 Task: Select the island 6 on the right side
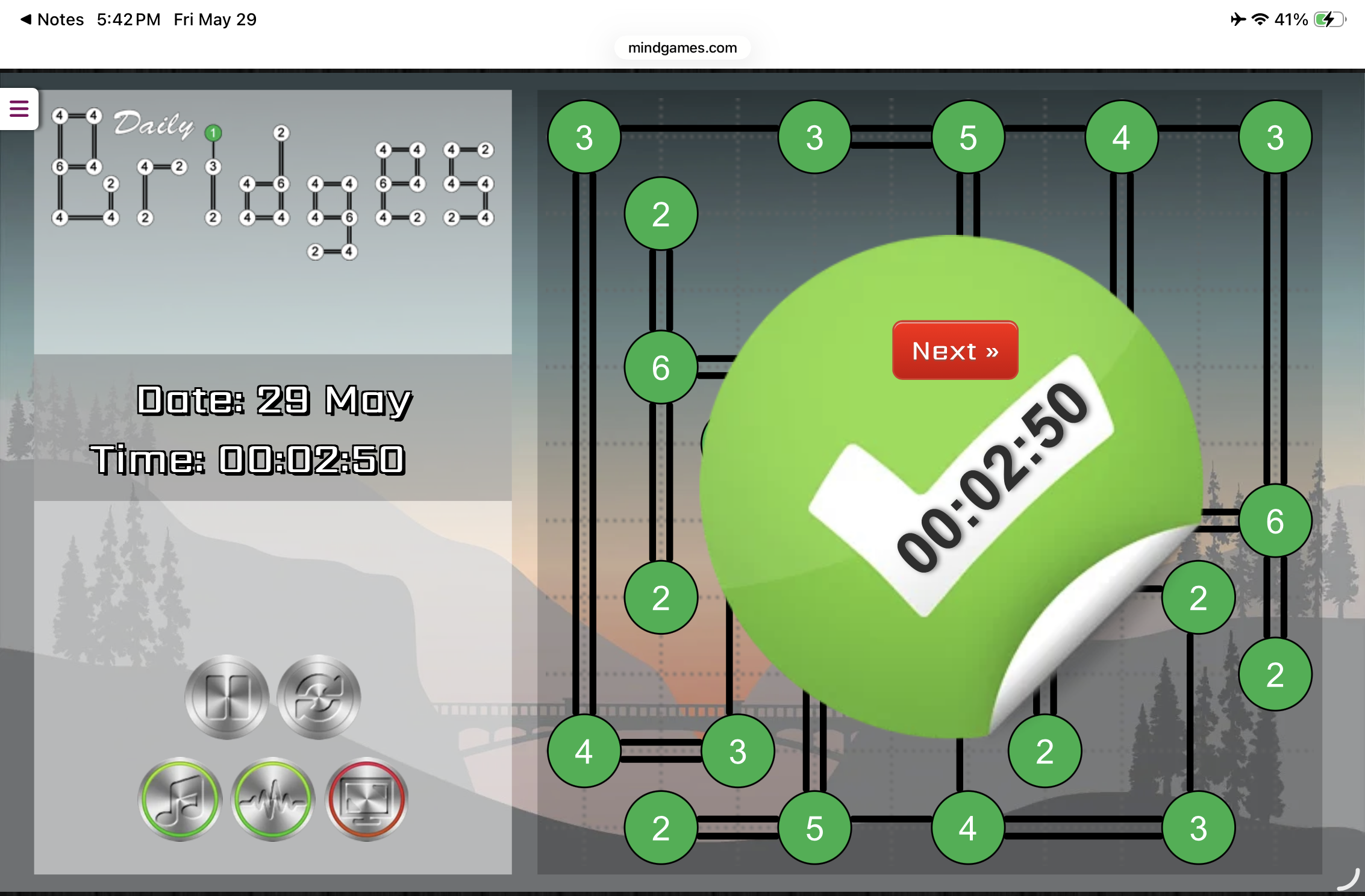tap(1275, 521)
